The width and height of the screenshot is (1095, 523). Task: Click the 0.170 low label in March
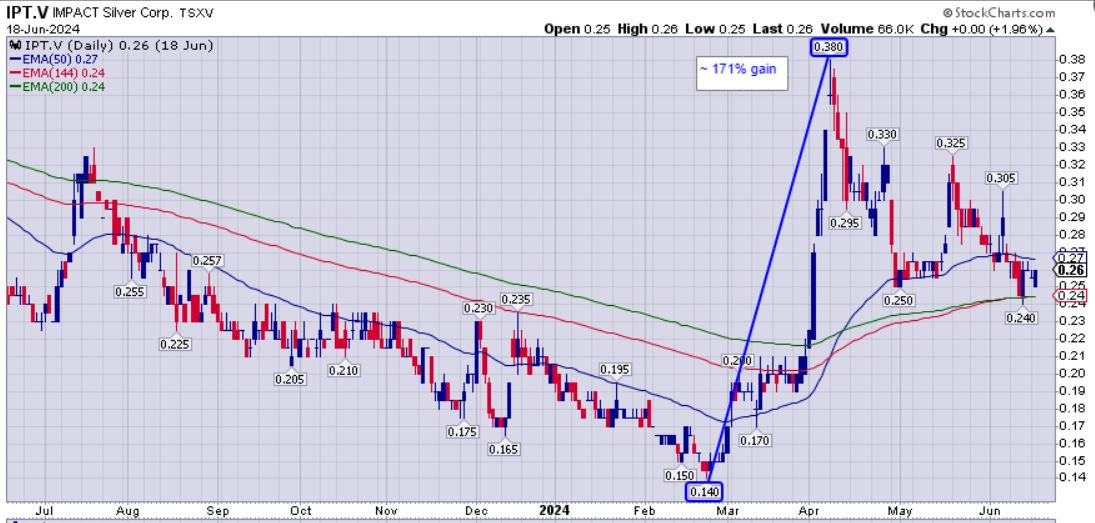click(x=756, y=441)
